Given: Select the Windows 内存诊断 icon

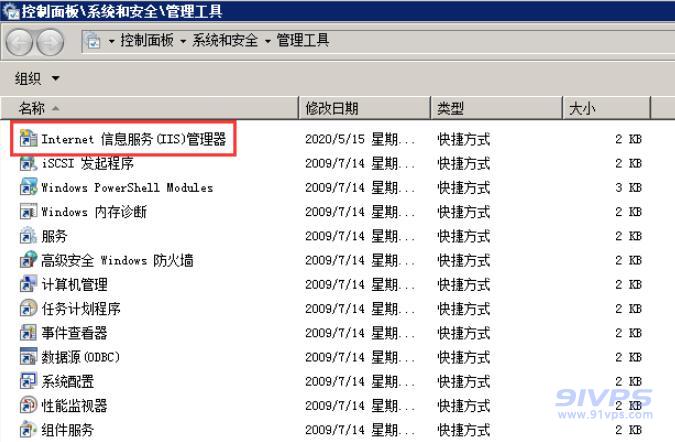Looking at the screenshot, I should (28, 211).
